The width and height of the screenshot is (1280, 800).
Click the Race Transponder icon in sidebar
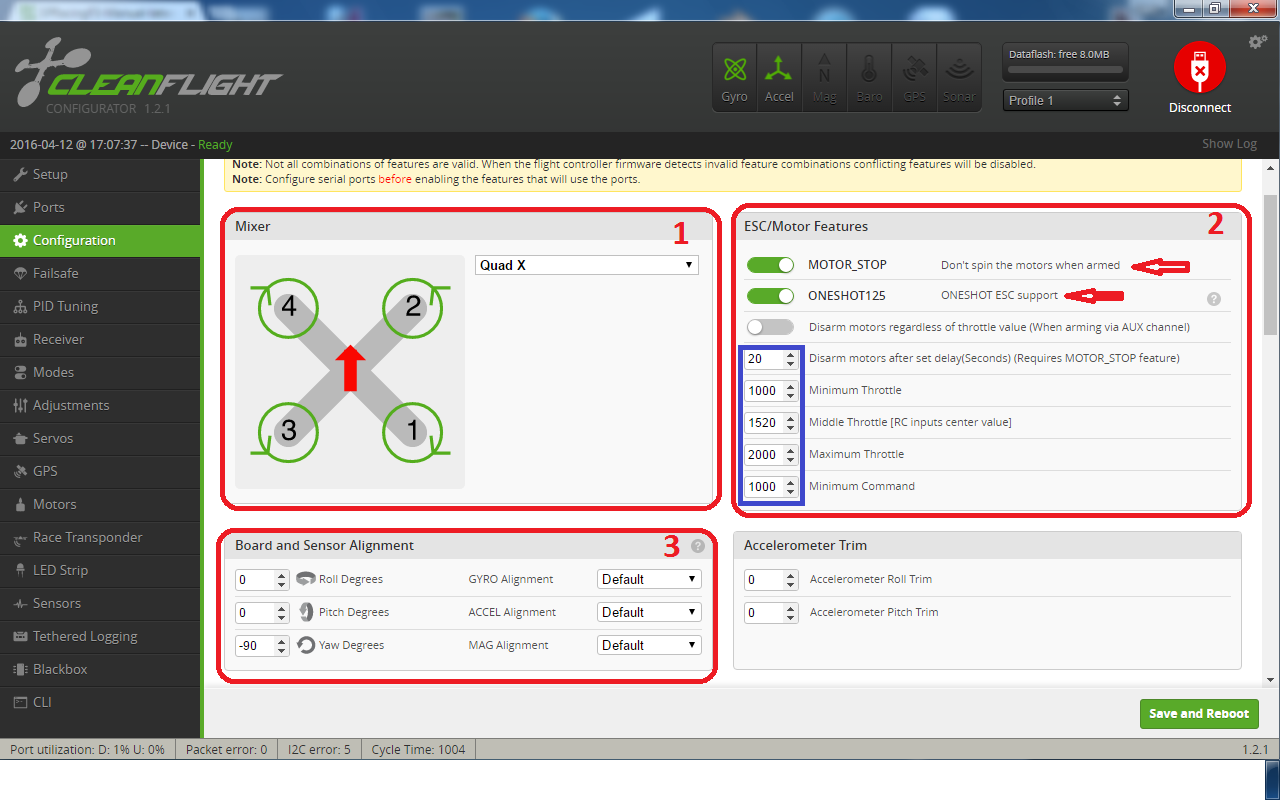(20, 537)
